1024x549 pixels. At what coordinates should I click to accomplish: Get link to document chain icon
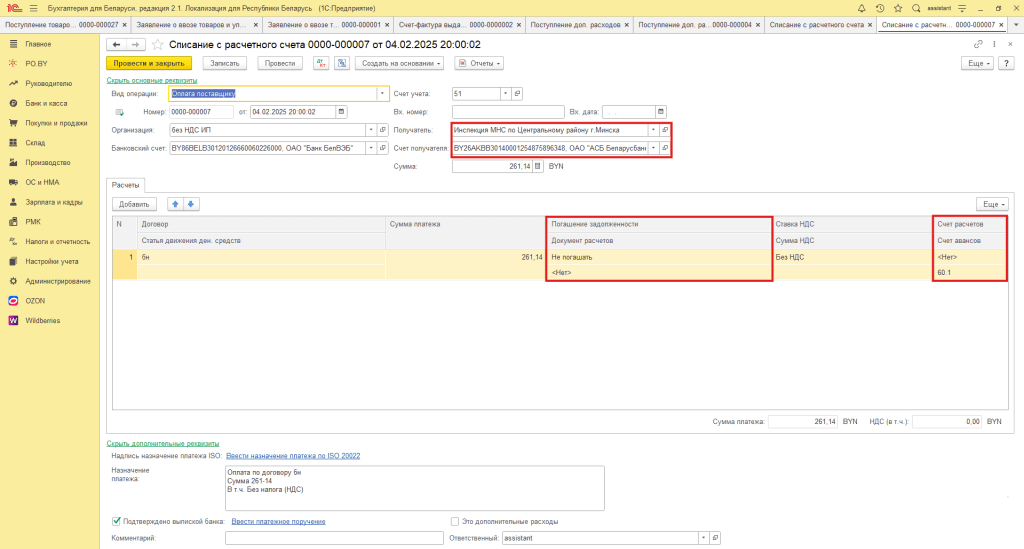[978, 44]
